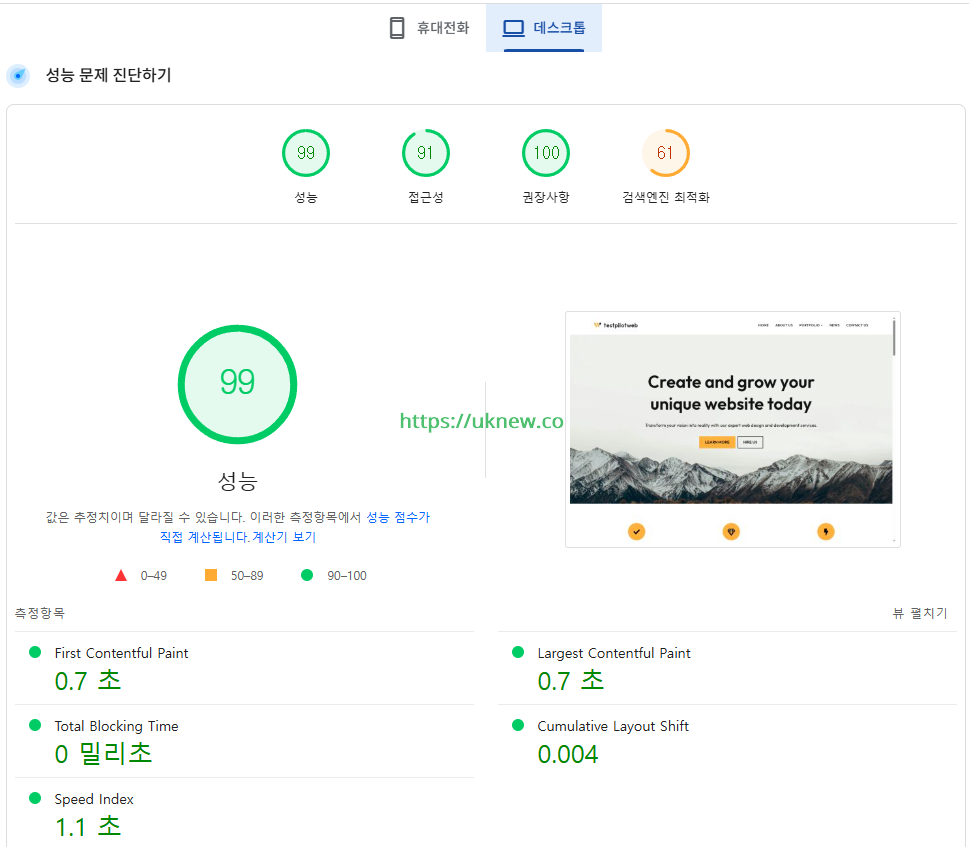Open the PORTFOLIO dropdown in the site preview
The image size is (969, 847).
tap(810, 324)
